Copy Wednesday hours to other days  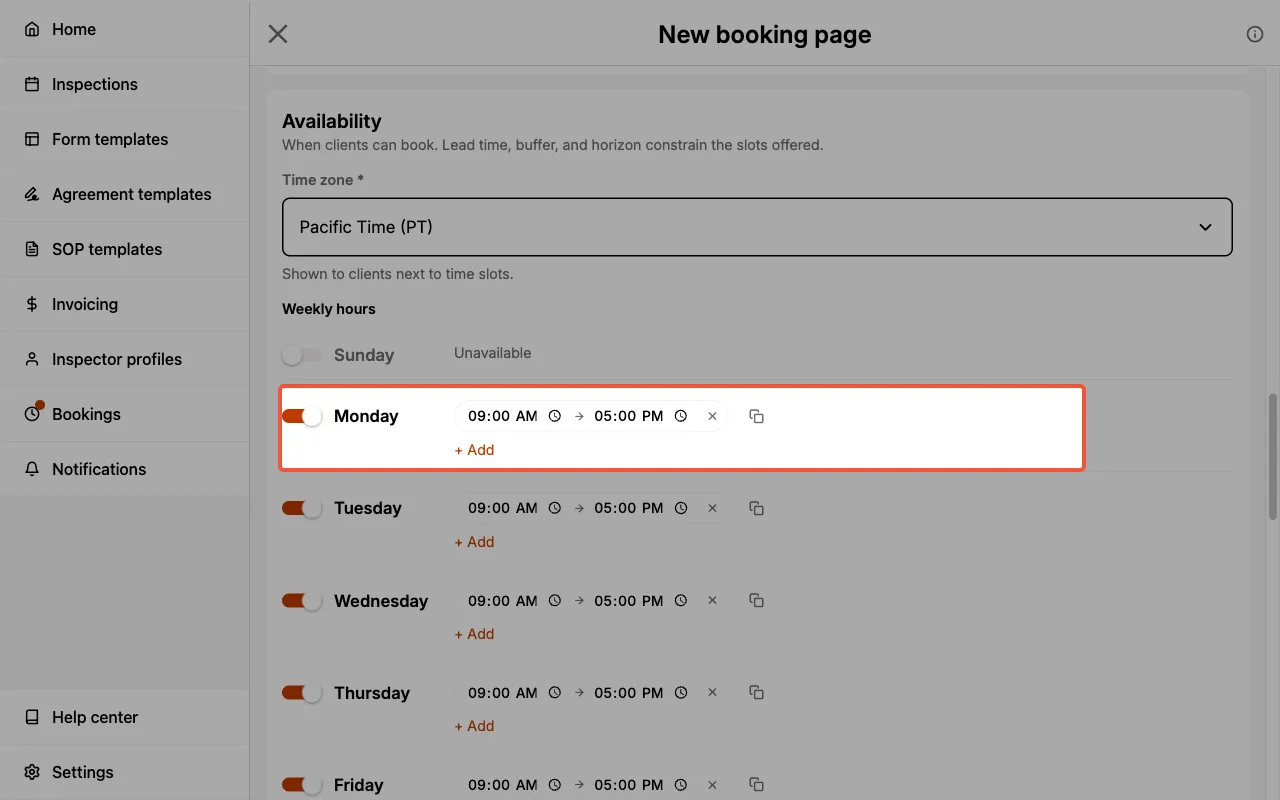757,601
